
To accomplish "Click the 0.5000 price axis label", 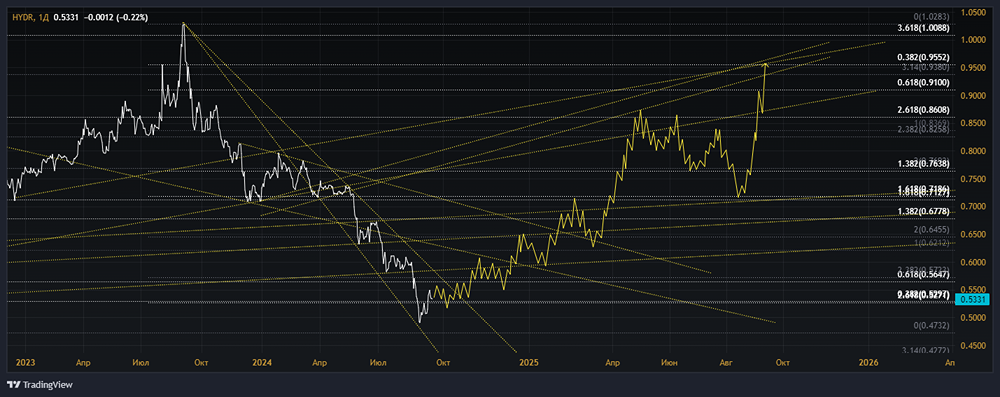I will (x=973, y=318).
